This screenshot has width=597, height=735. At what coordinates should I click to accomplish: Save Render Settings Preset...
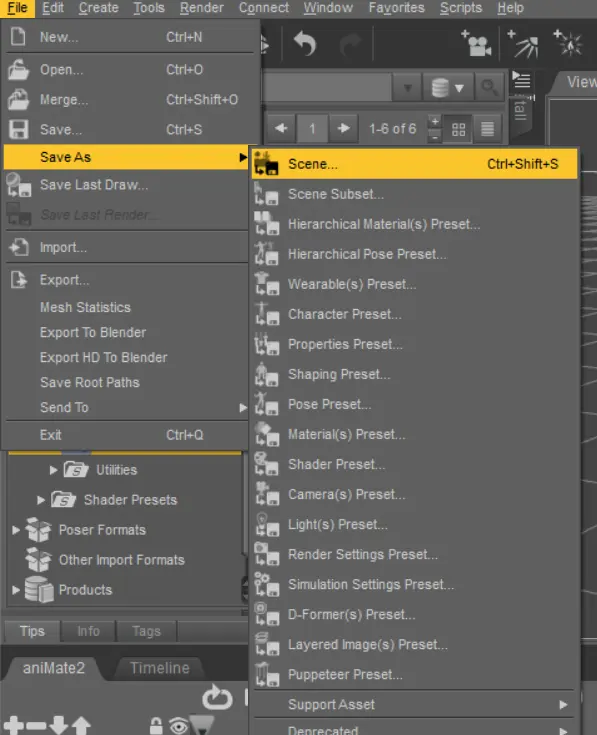click(415, 554)
